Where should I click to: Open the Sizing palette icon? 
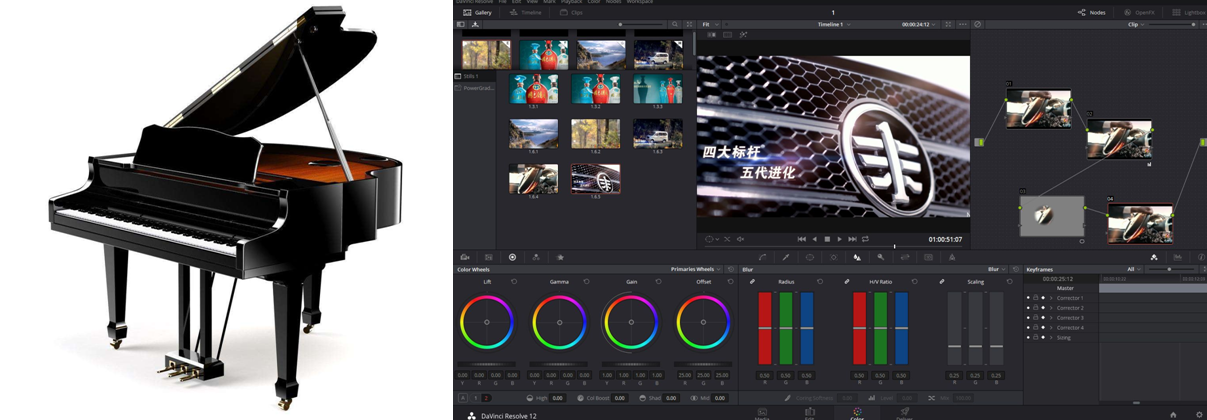click(905, 257)
